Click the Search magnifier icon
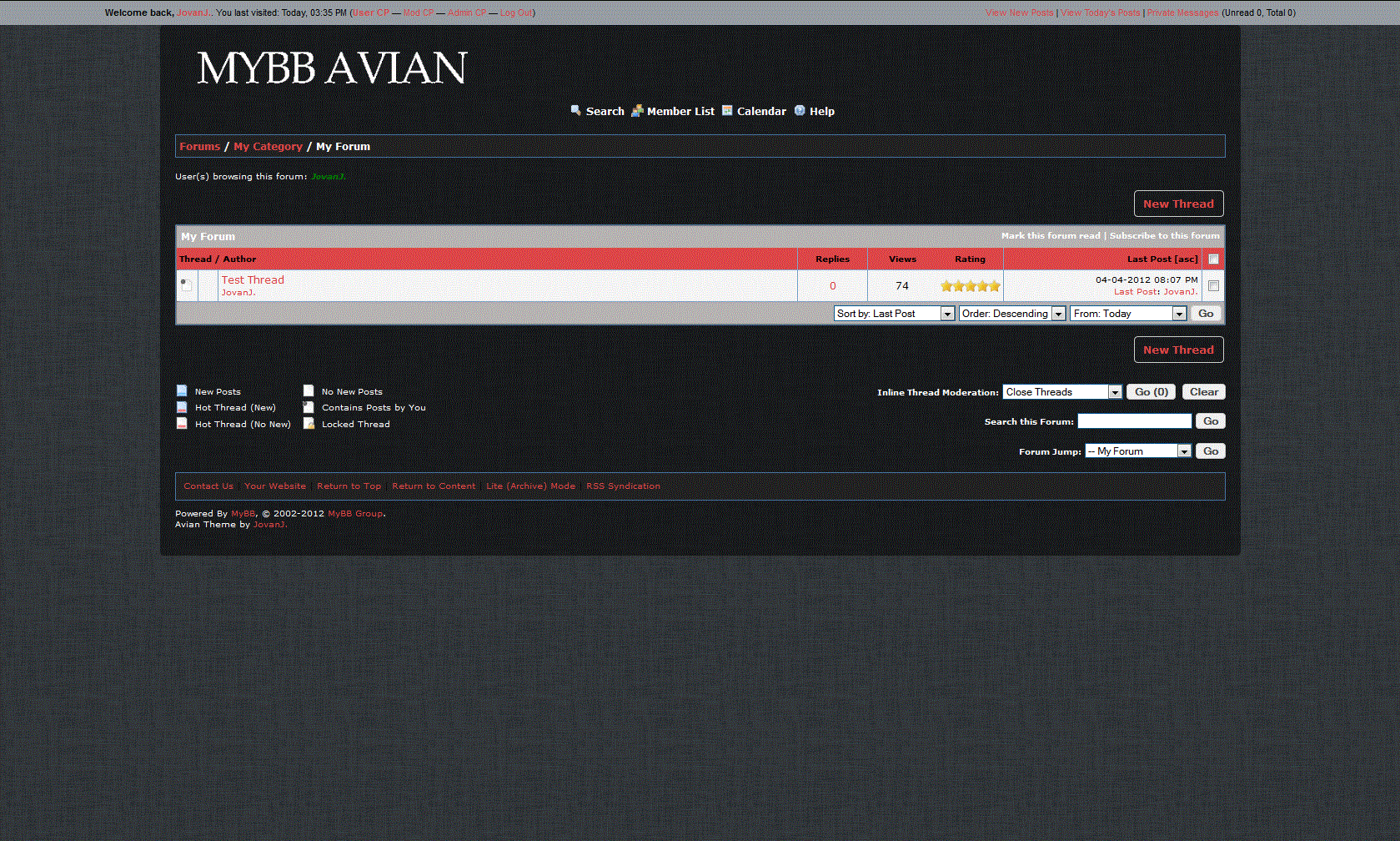The image size is (1400, 841). click(x=575, y=110)
